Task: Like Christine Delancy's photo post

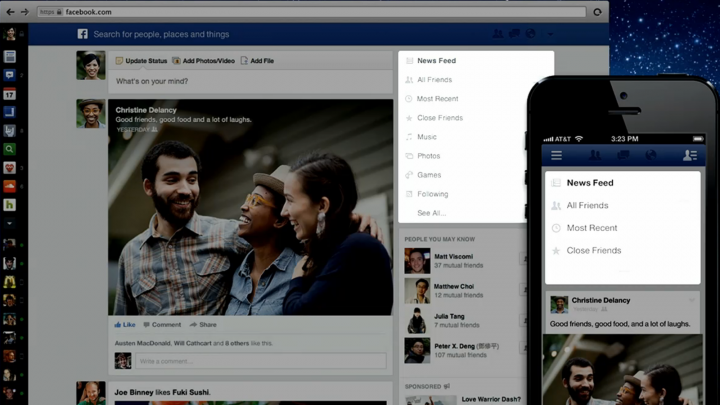Action: tap(125, 325)
